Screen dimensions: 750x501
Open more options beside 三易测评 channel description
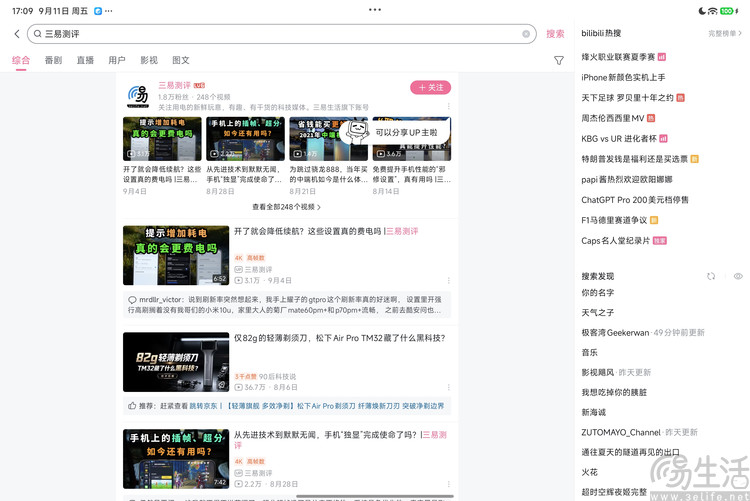pos(449,106)
